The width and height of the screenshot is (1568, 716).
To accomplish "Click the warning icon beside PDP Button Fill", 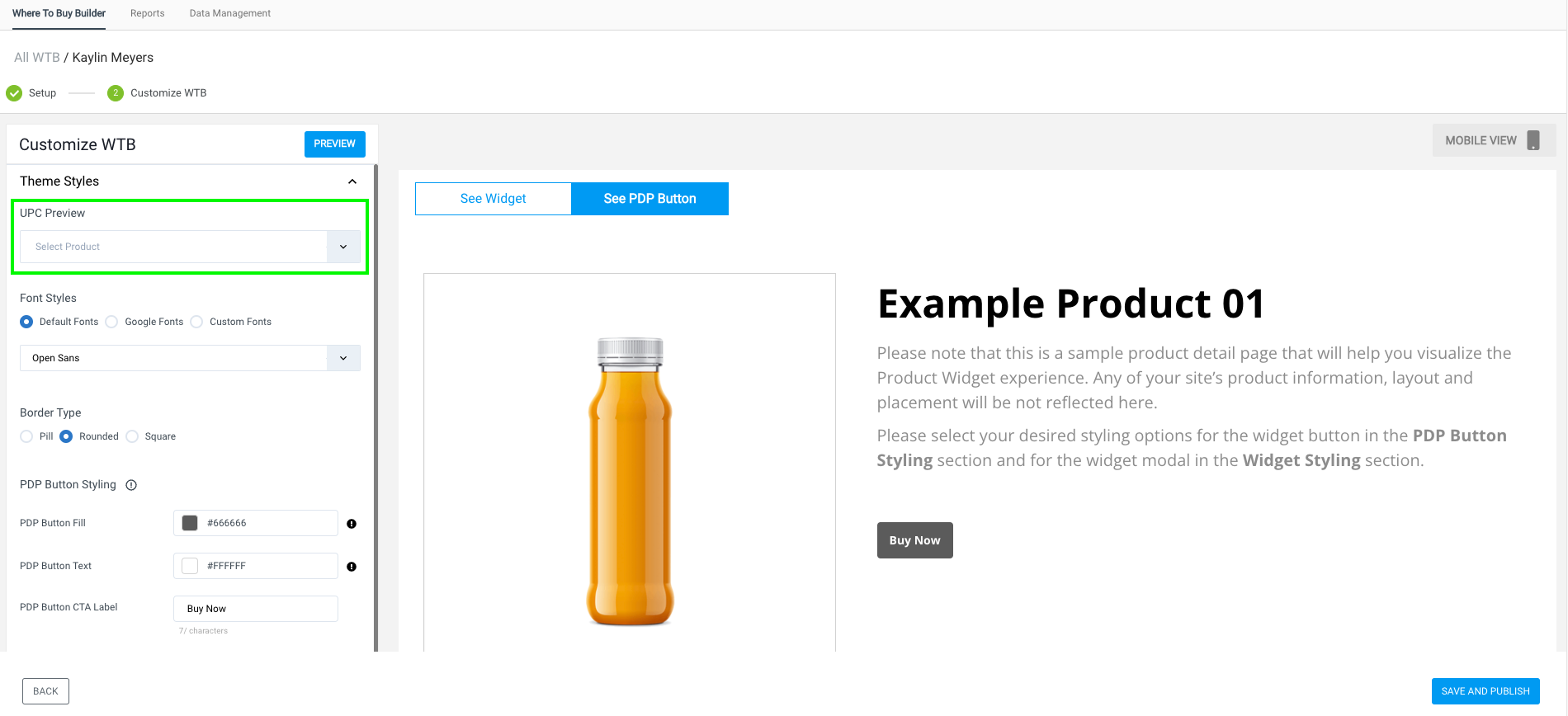I will pyautogui.click(x=352, y=524).
